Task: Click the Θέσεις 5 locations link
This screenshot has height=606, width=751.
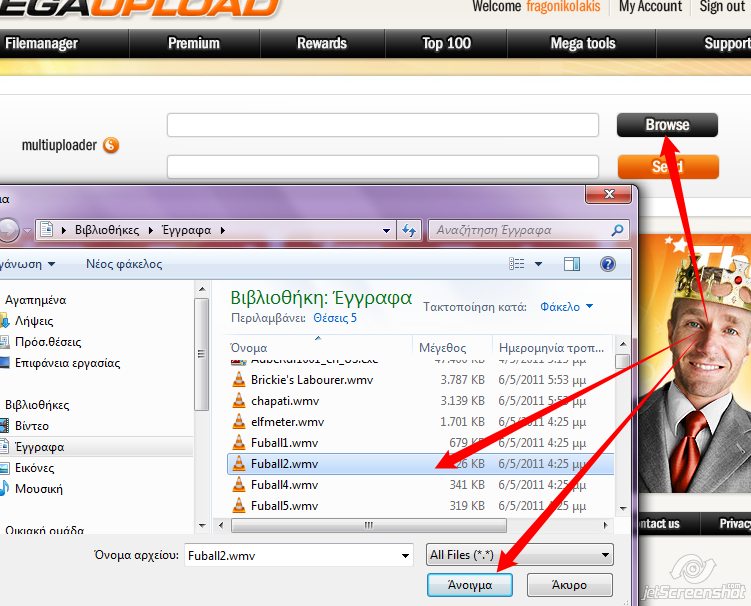Action: 335,318
